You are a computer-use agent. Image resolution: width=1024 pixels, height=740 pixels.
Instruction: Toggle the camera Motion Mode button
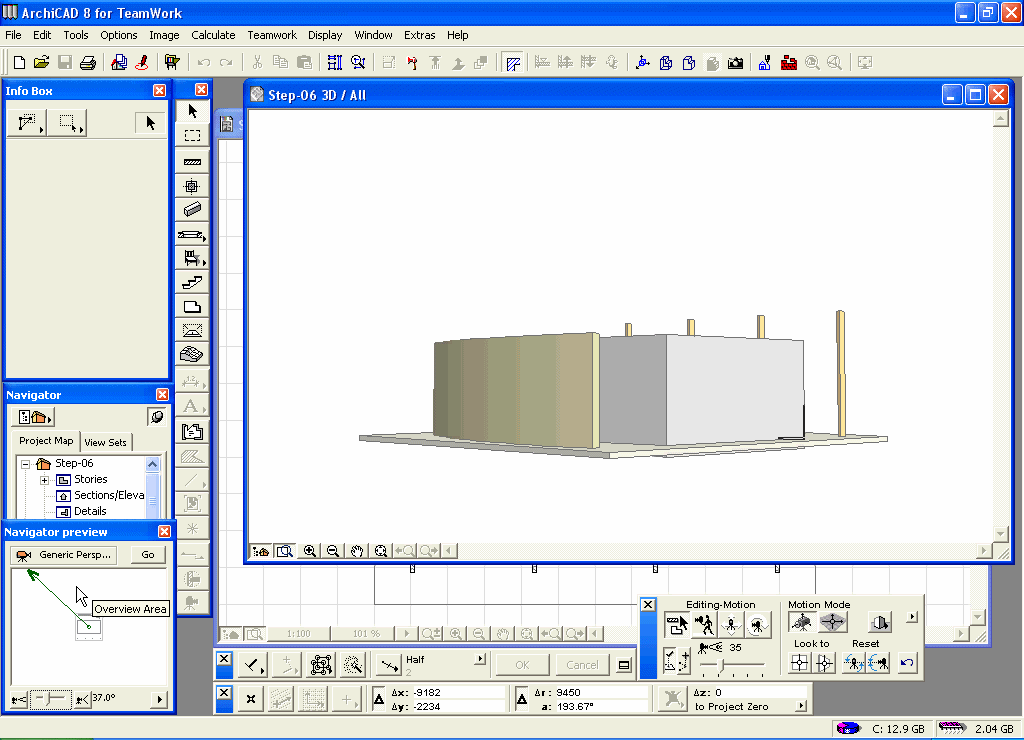800,623
